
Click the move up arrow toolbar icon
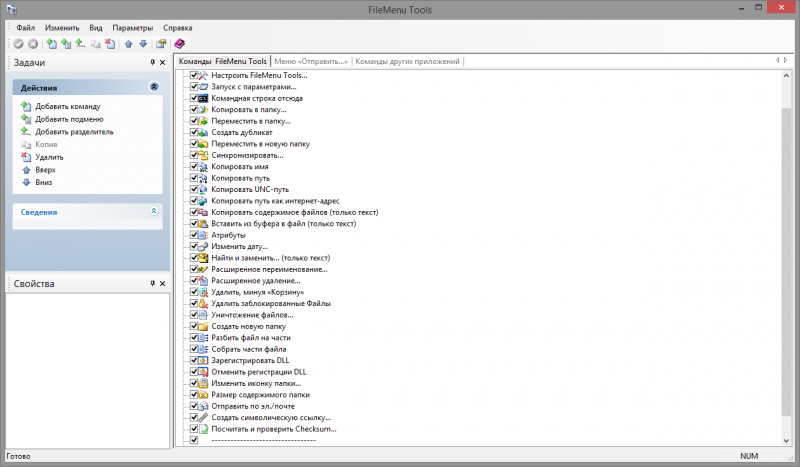129,44
